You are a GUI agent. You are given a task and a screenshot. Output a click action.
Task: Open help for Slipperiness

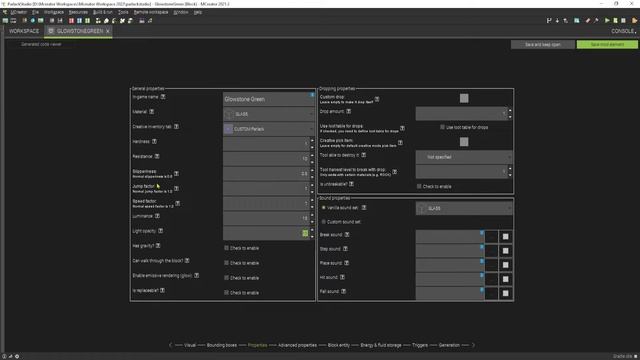pyautogui.click(x=176, y=173)
